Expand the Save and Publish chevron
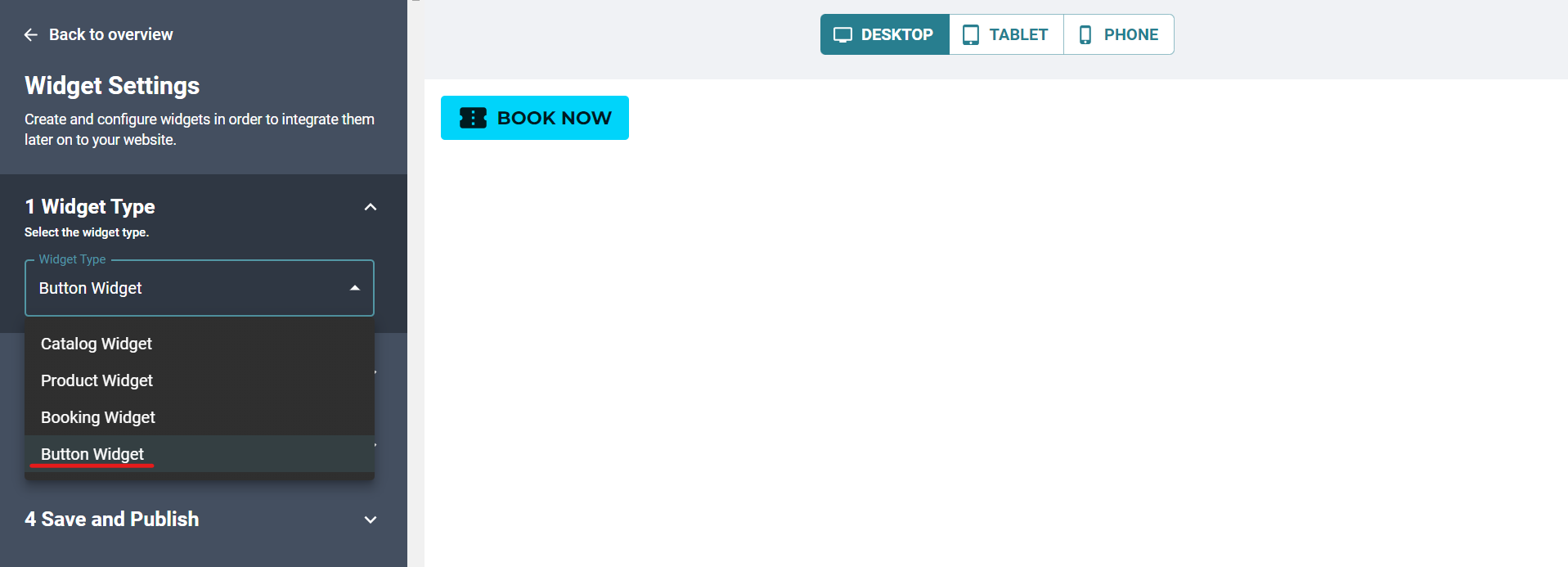Image resolution: width=1568 pixels, height=567 pixels. click(x=371, y=520)
